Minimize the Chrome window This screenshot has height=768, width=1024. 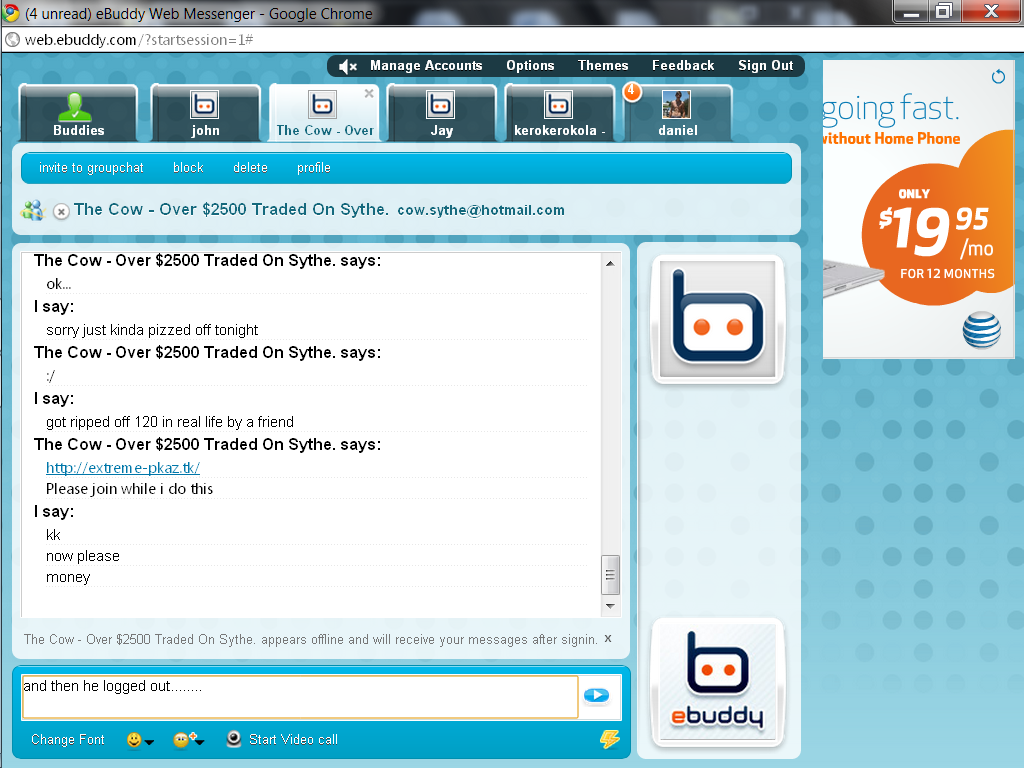[x=912, y=11]
